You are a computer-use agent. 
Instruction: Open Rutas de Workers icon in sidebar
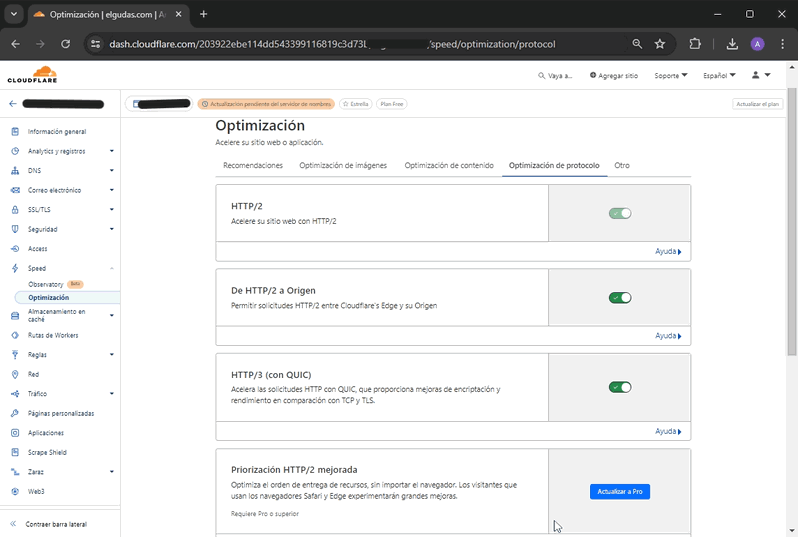tap(15, 335)
